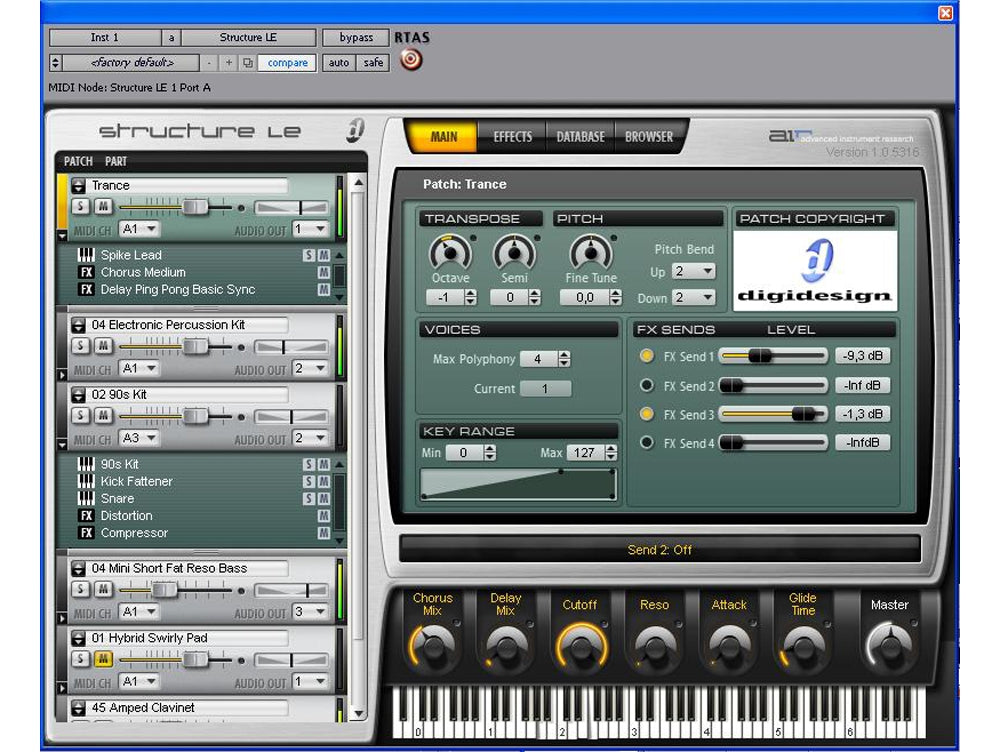The image size is (1000, 752).
Task: Click the Fine Tune pitch knob
Action: pos(591,253)
